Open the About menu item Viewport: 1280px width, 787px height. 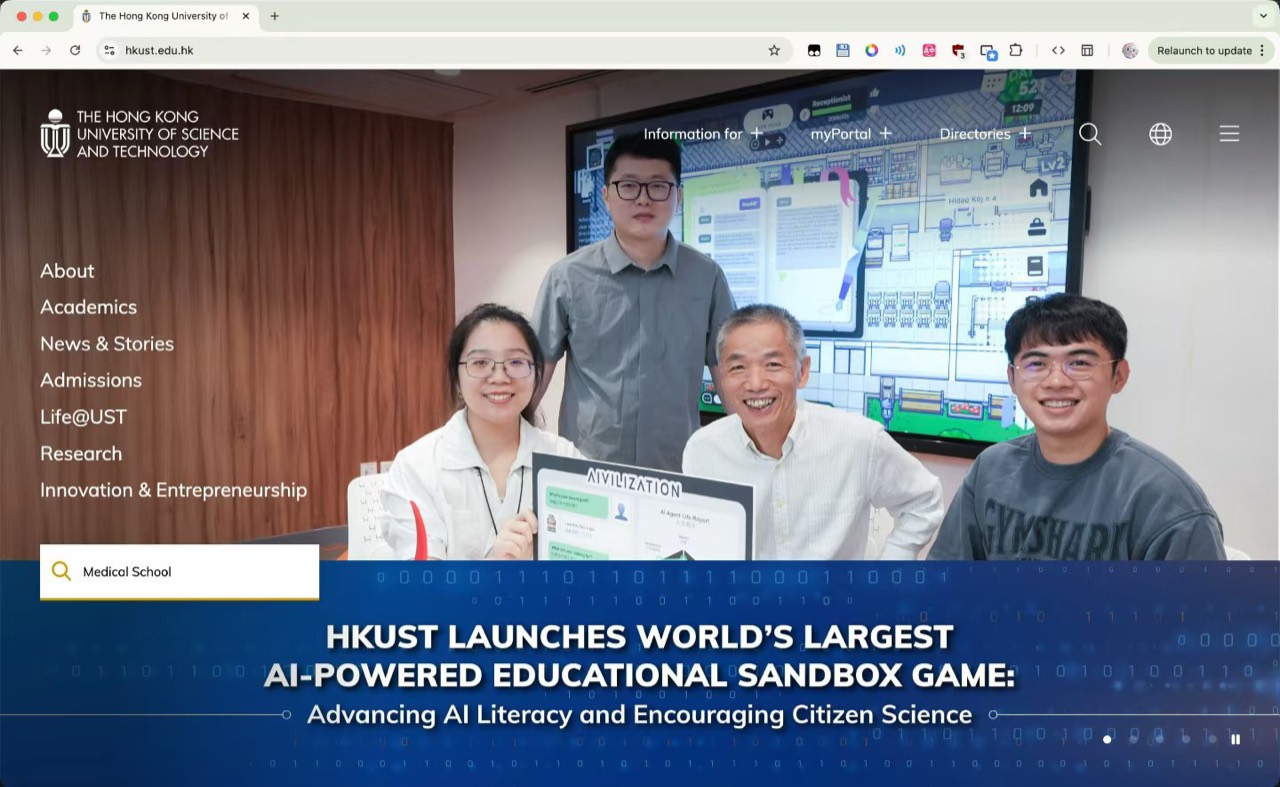[67, 271]
